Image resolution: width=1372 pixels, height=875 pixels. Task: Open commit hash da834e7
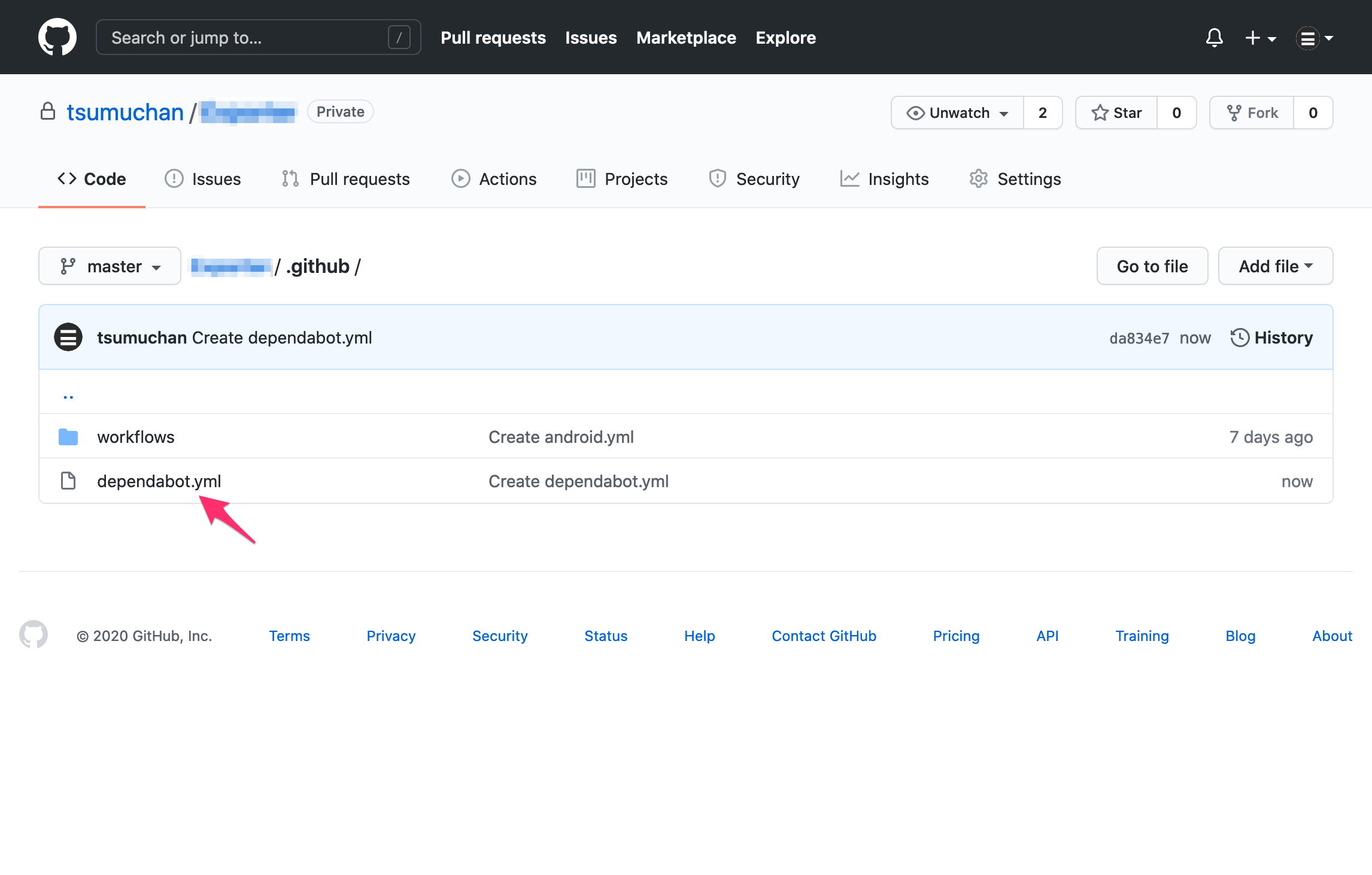[x=1139, y=338]
